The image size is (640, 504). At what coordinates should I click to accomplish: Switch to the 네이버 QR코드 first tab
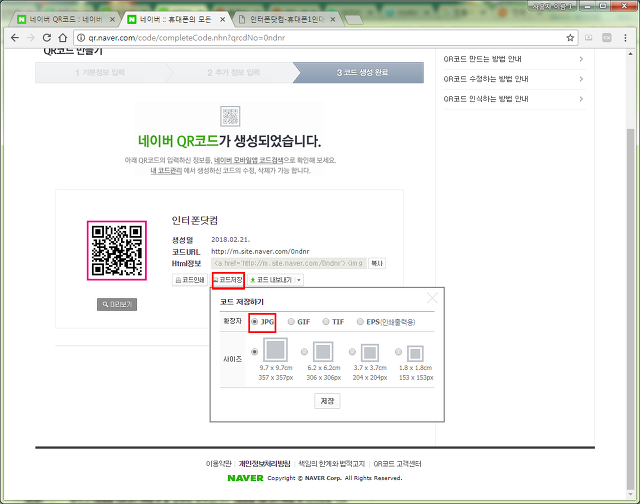(x=65, y=19)
